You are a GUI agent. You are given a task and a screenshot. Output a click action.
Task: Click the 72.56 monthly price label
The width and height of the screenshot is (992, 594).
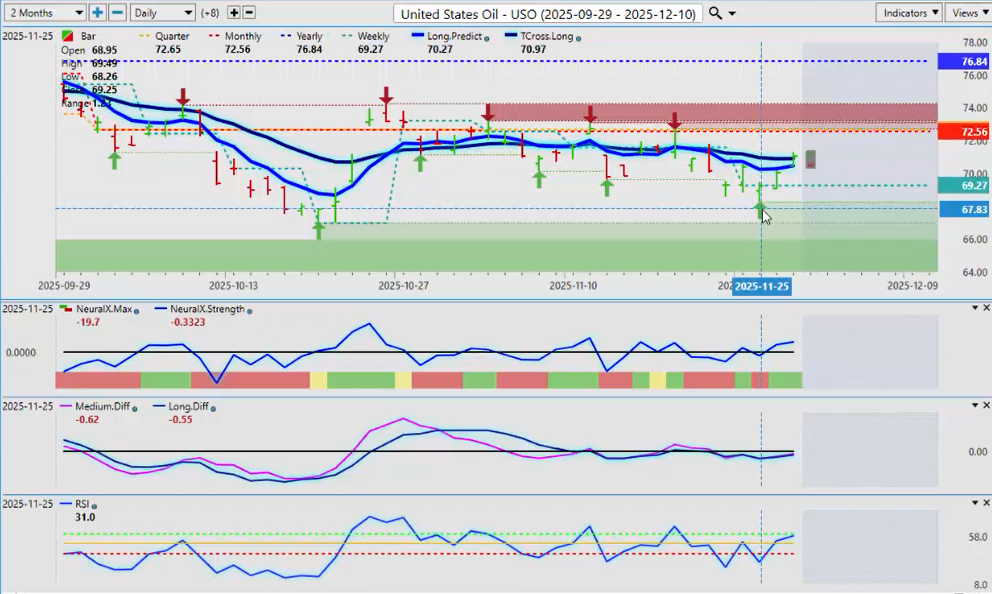[961, 132]
